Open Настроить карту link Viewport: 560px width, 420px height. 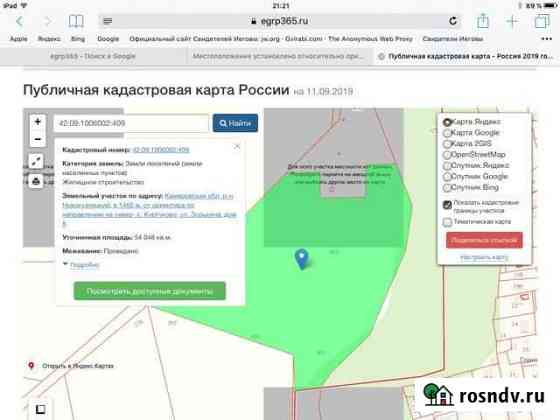coord(484,257)
